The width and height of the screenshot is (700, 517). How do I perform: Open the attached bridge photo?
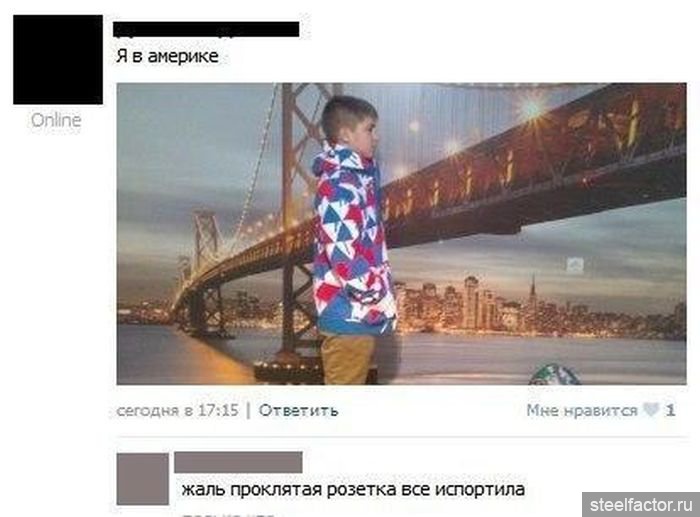pyautogui.click(x=401, y=233)
